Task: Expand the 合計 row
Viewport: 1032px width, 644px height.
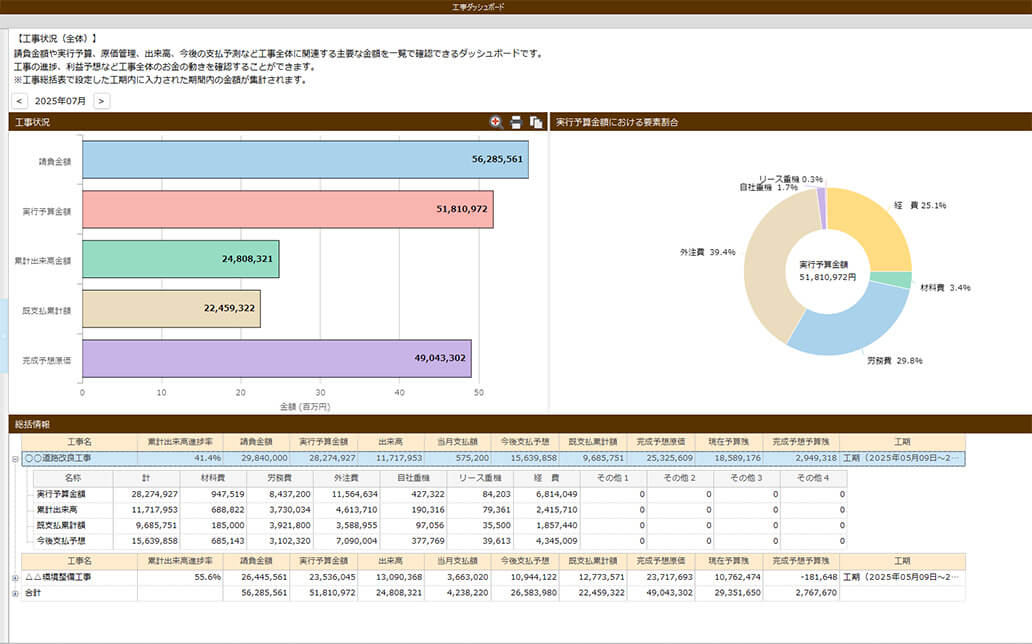Action: 14,593
